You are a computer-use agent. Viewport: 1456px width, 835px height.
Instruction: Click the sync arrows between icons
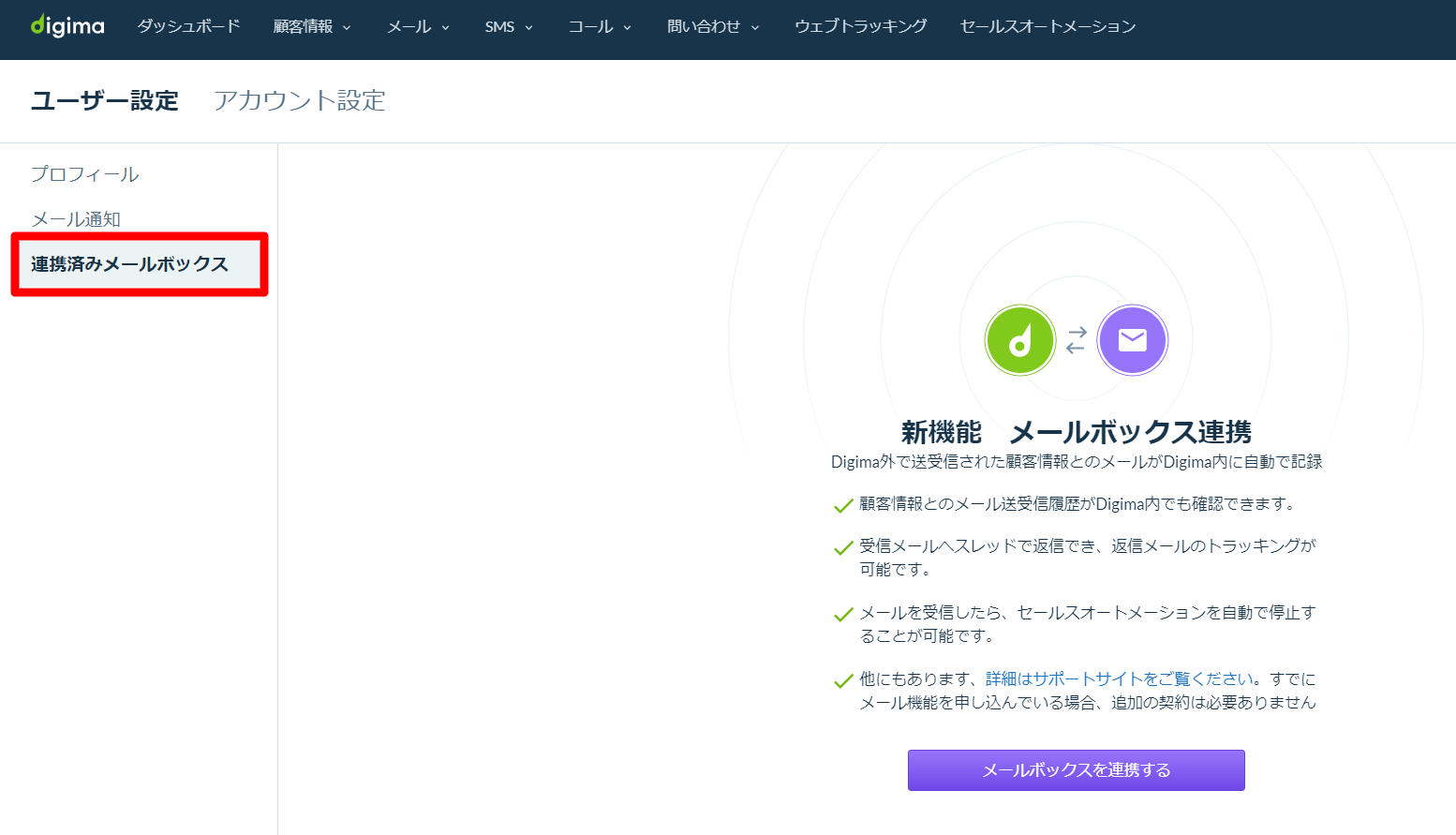[1077, 340]
